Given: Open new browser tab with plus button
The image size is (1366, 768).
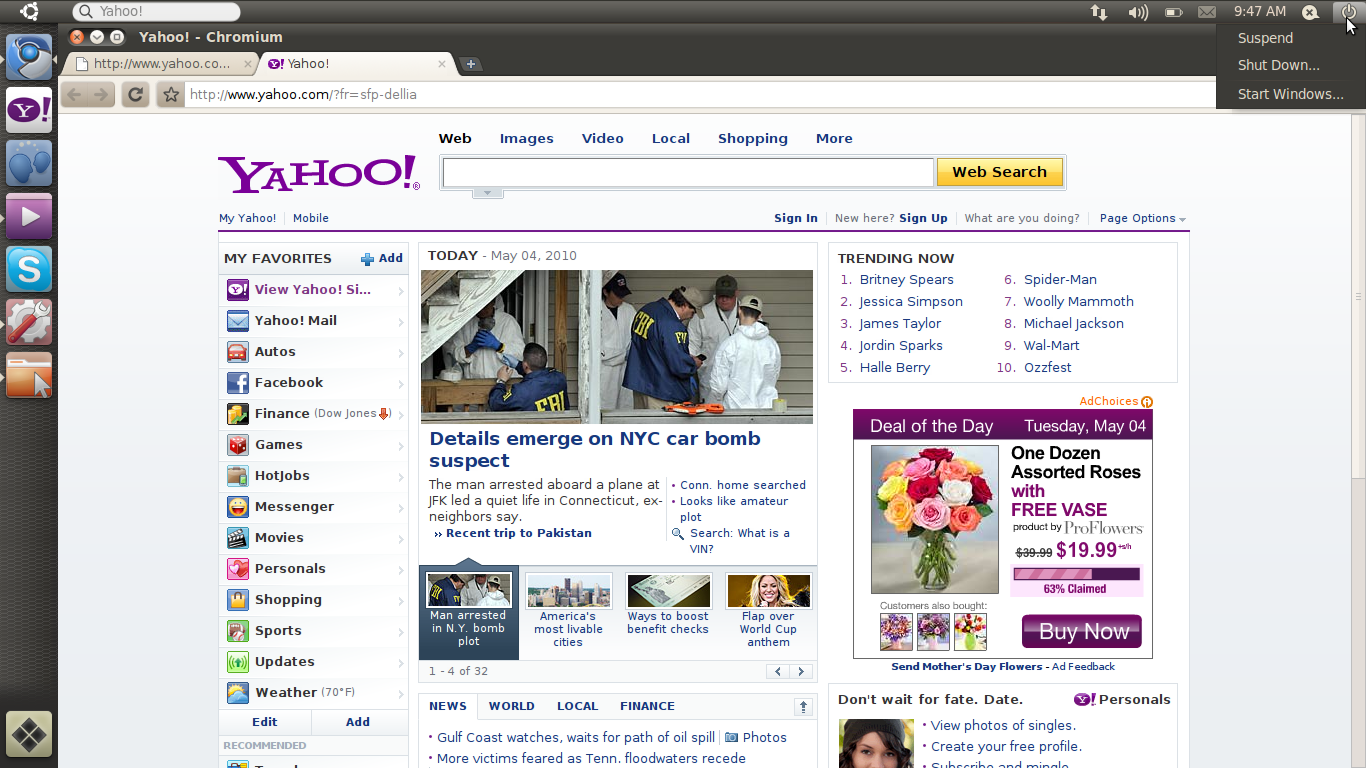Looking at the screenshot, I should click(471, 64).
